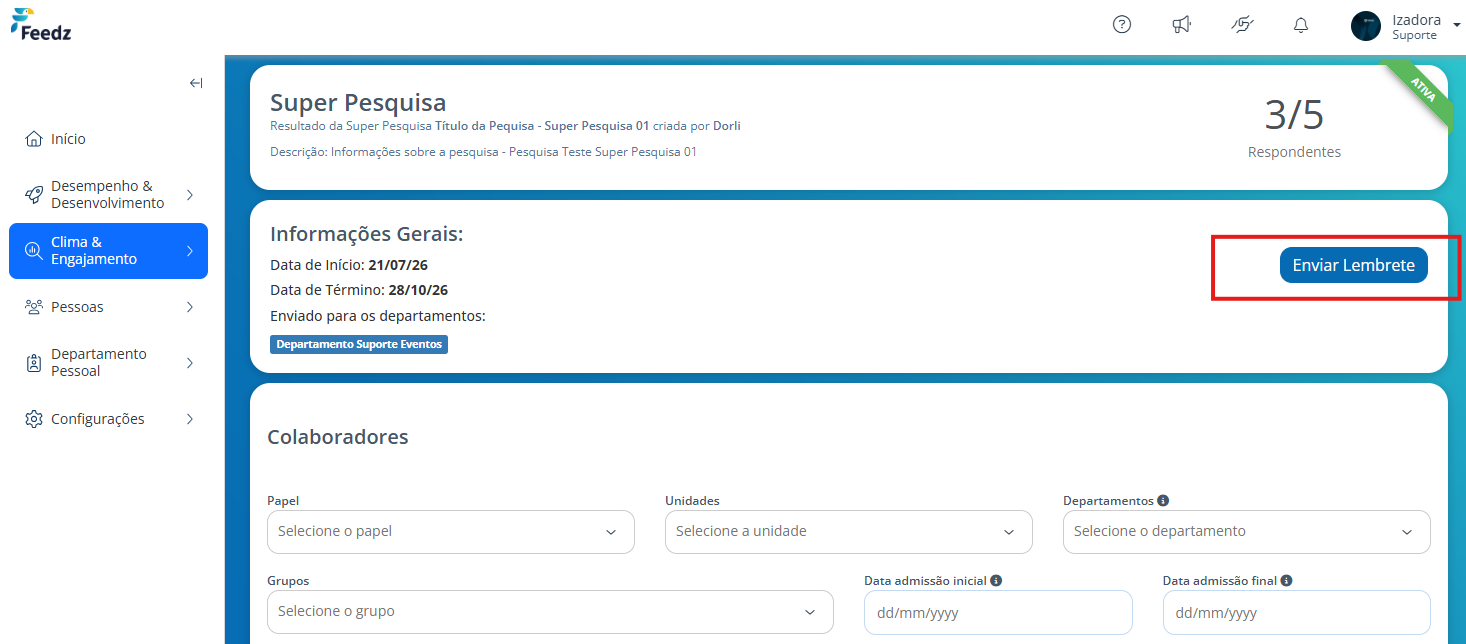Viewport: 1466px width, 644px height.
Task: Expand the Pessoas chevron
Action: [x=190, y=307]
